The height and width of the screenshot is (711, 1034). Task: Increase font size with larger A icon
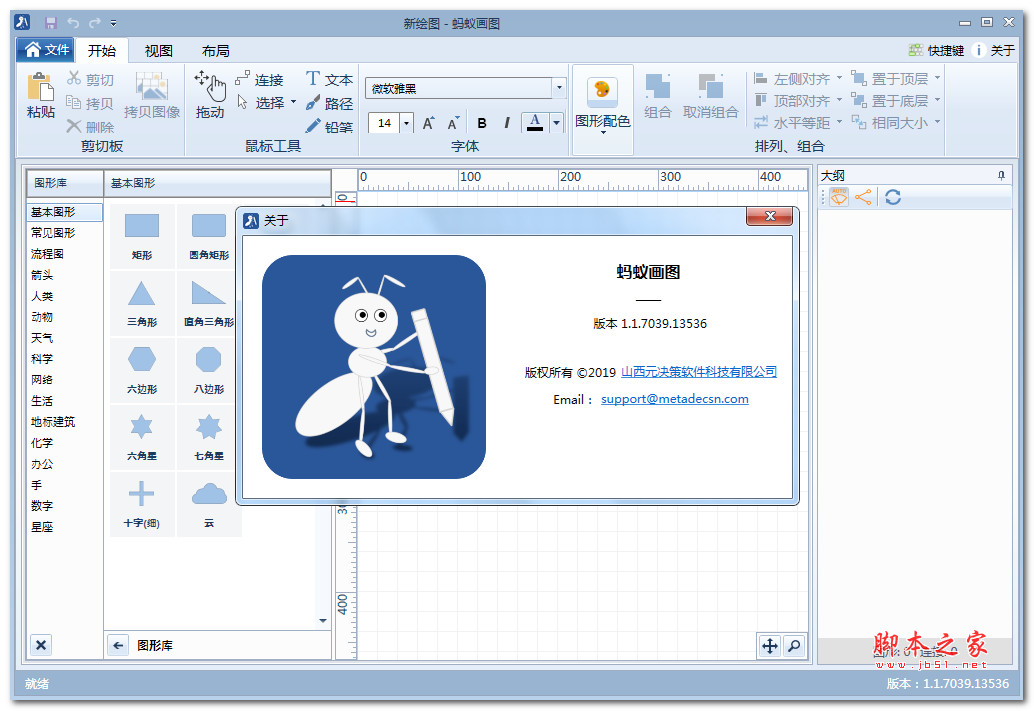pyautogui.click(x=429, y=123)
